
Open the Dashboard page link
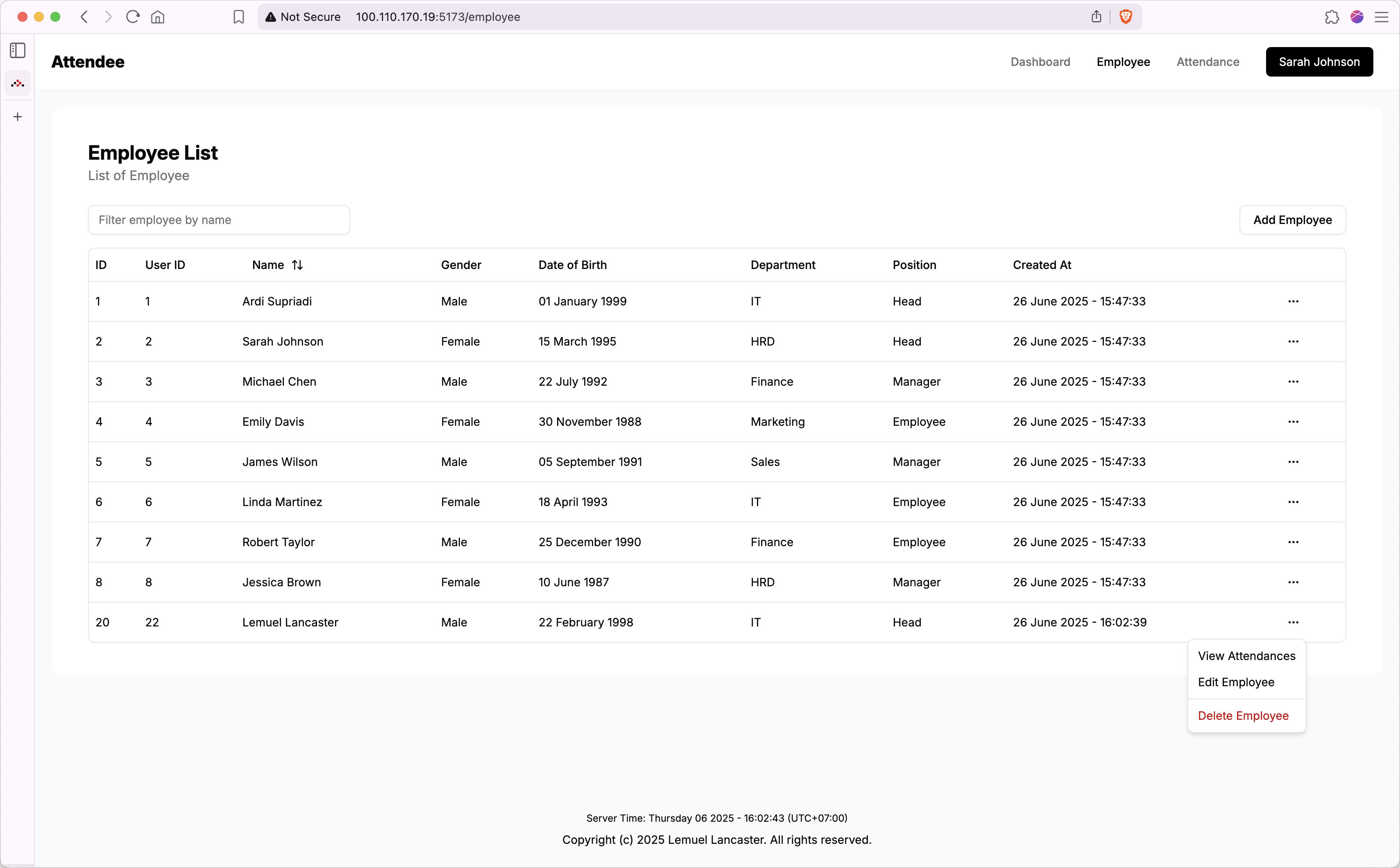pyautogui.click(x=1040, y=61)
